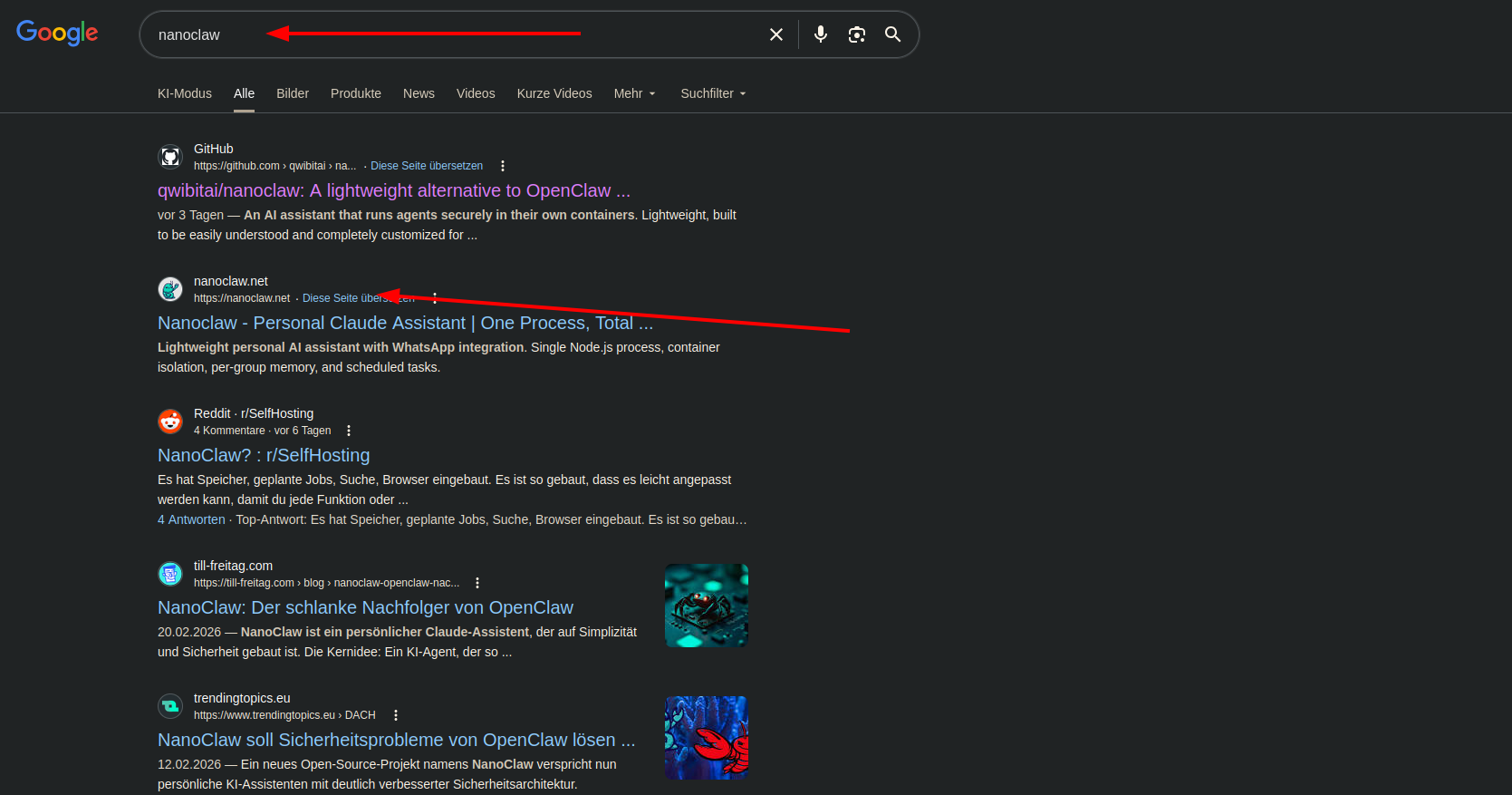The height and width of the screenshot is (795, 1512).
Task: Open the 4 Antworten link
Action: click(x=191, y=519)
